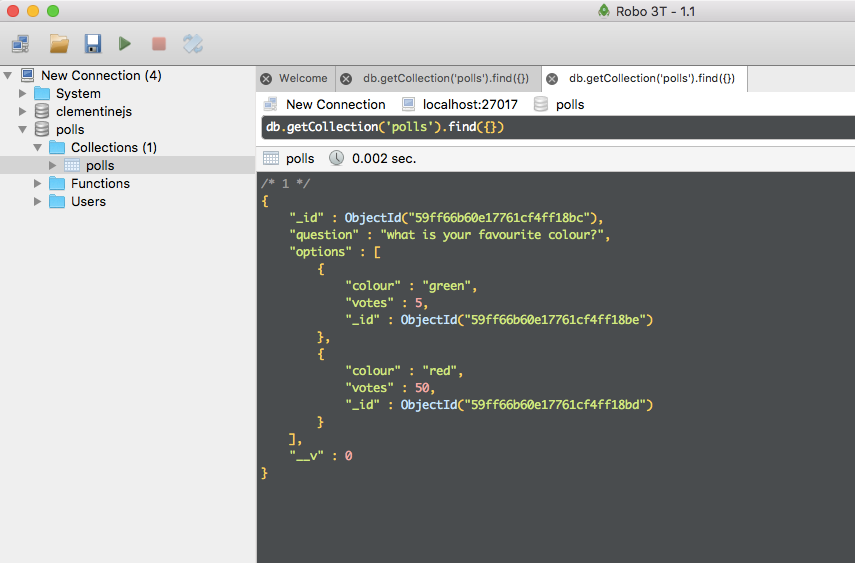
Task: Click the clementinejs database icon
Action: 41,111
